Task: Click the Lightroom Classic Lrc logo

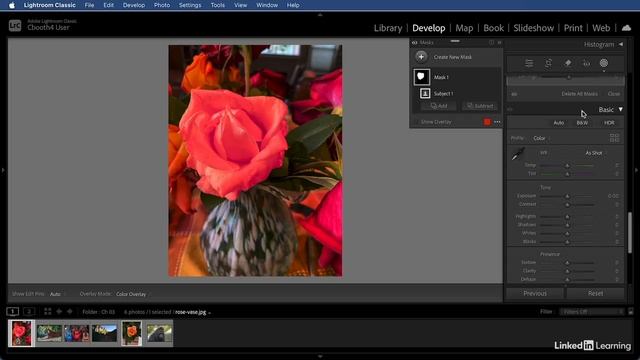Action: coord(15,25)
